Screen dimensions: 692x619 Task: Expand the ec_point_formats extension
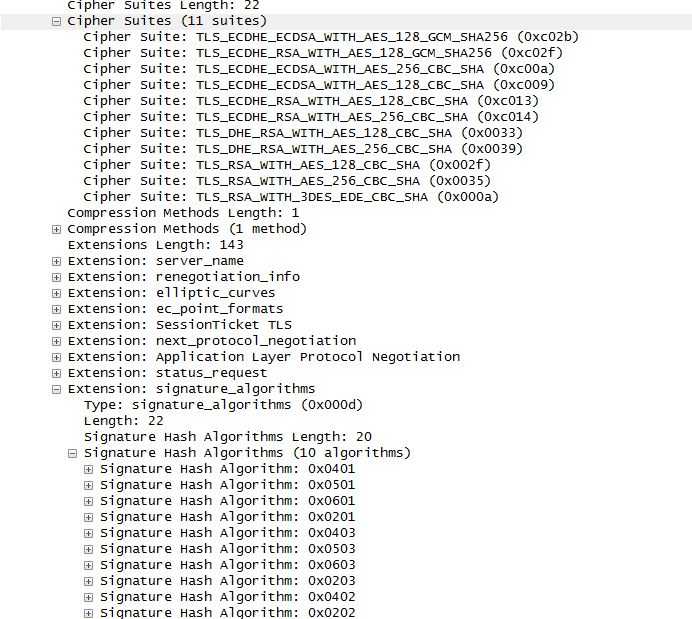(x=56, y=309)
